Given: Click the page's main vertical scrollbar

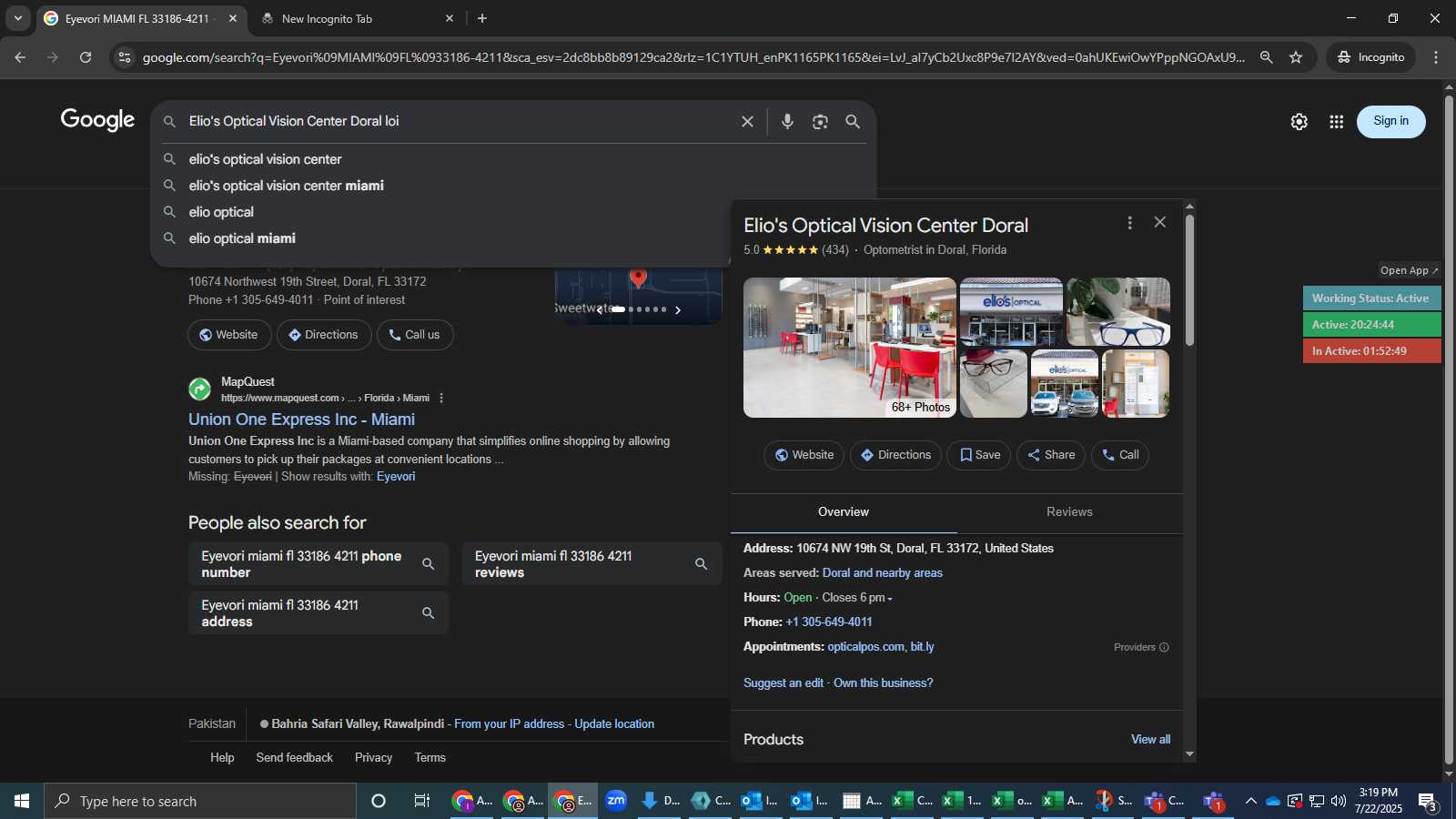Looking at the screenshot, I should tap(1449, 428).
